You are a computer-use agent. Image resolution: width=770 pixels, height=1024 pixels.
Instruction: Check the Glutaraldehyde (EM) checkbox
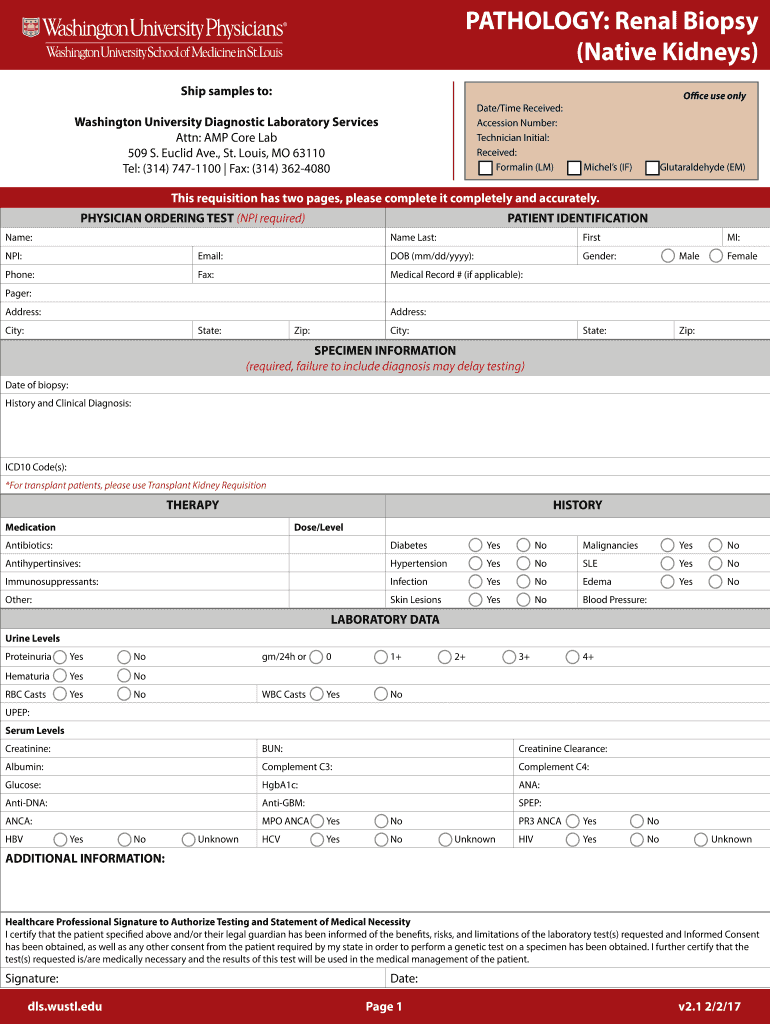[652, 167]
